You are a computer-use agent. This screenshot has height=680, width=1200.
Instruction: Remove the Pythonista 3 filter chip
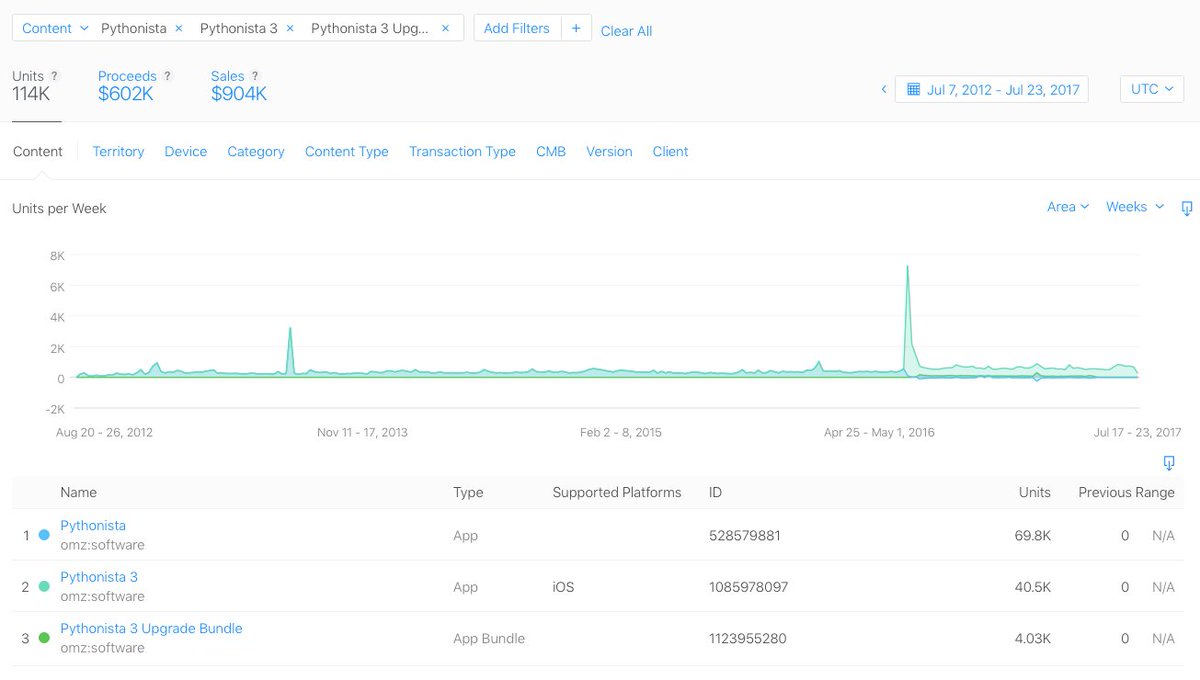[290, 28]
